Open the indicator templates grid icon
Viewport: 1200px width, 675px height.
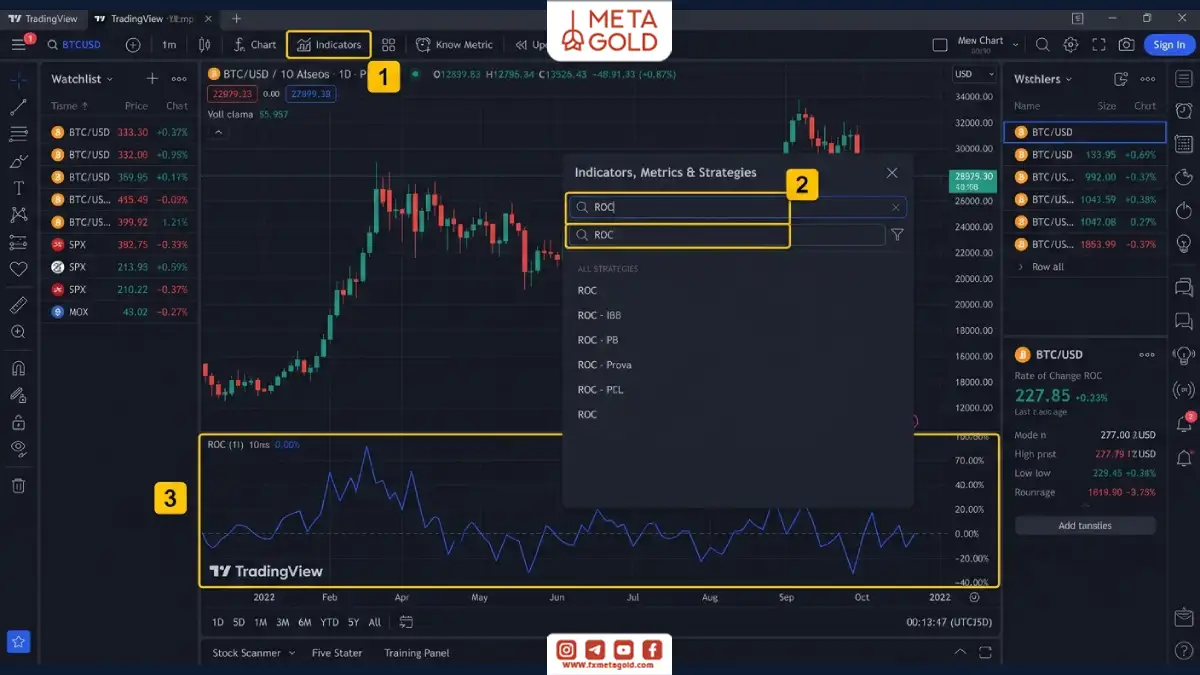tap(389, 45)
